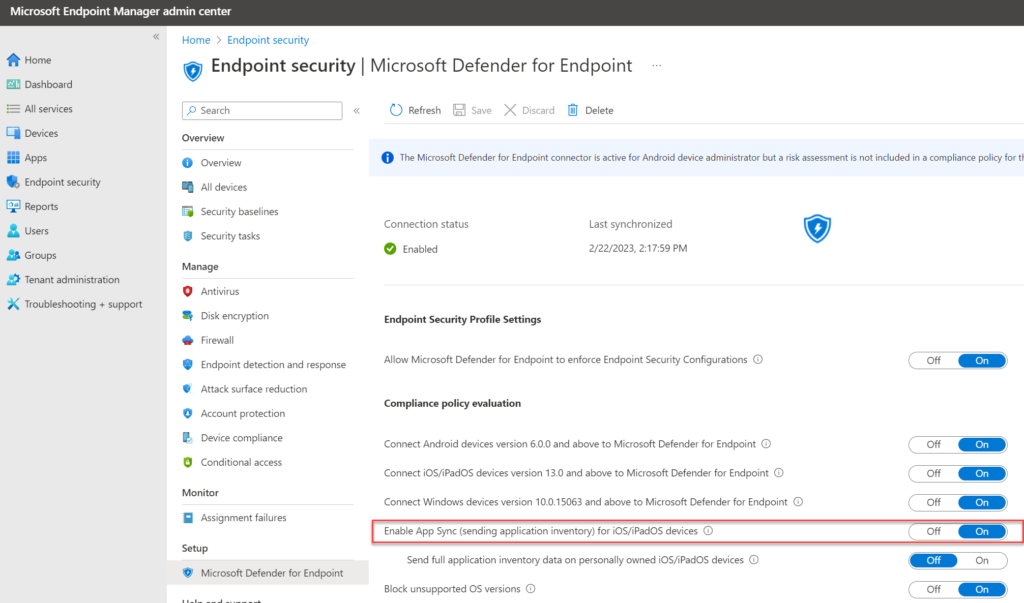Click info icon after Connect Windows devices setting
The width and height of the screenshot is (1024, 603).
coord(798,502)
